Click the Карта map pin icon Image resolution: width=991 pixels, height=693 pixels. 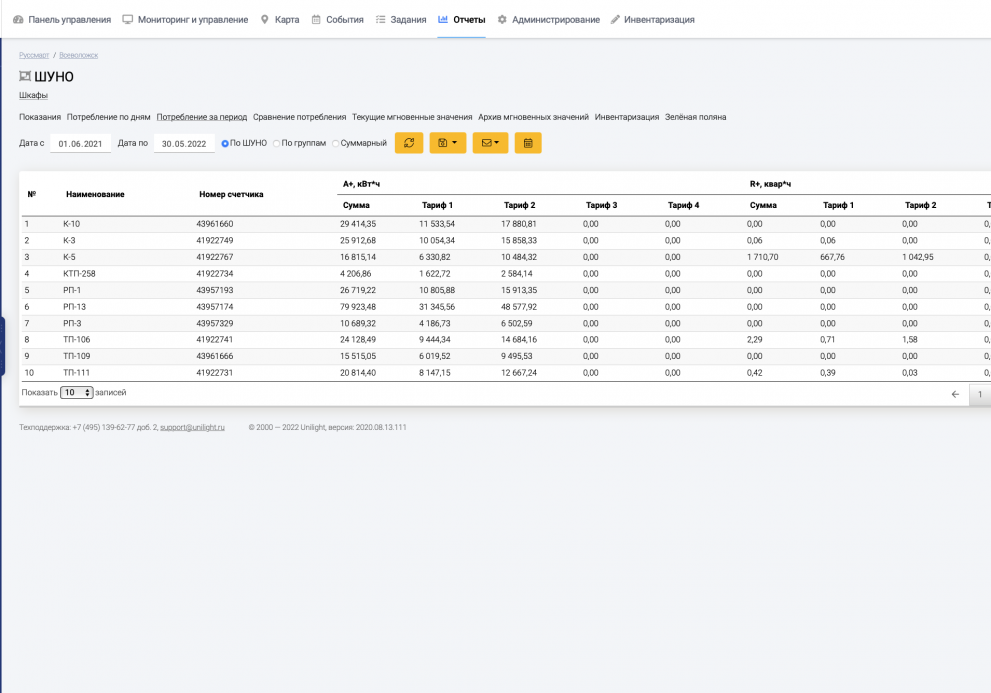click(264, 20)
